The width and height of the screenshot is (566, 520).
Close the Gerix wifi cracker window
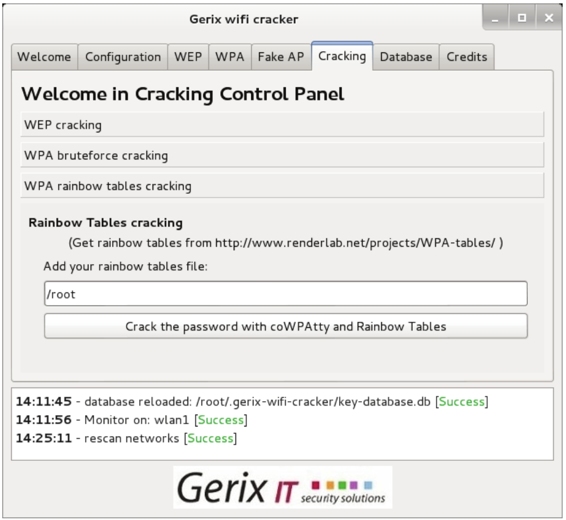pyautogui.click(x=549, y=18)
